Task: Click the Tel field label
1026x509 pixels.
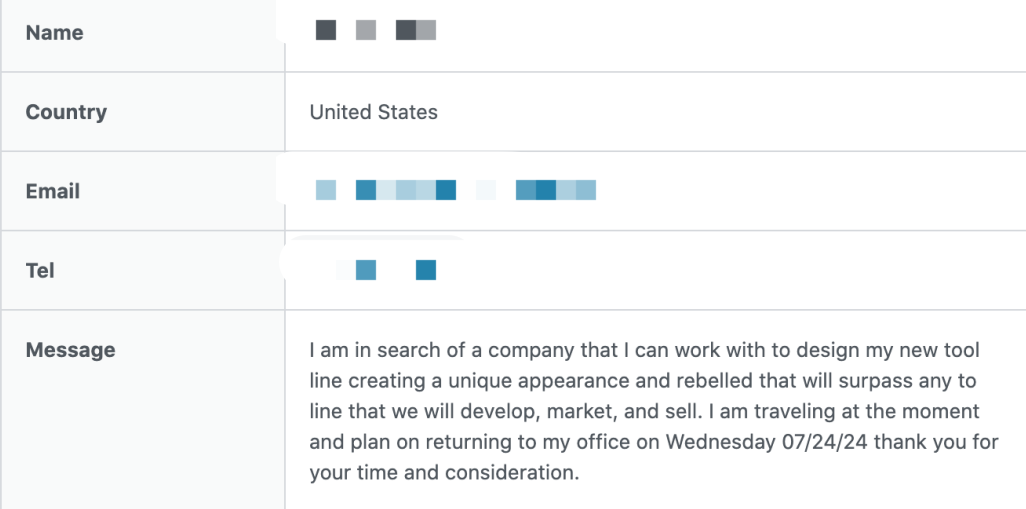Action: pyautogui.click(x=40, y=270)
